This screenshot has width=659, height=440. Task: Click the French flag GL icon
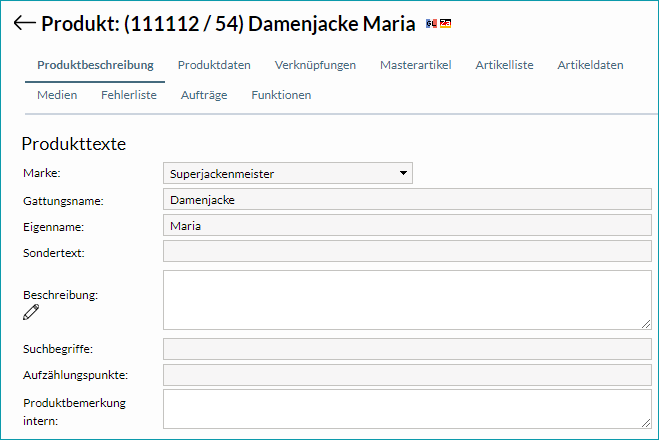(431, 24)
